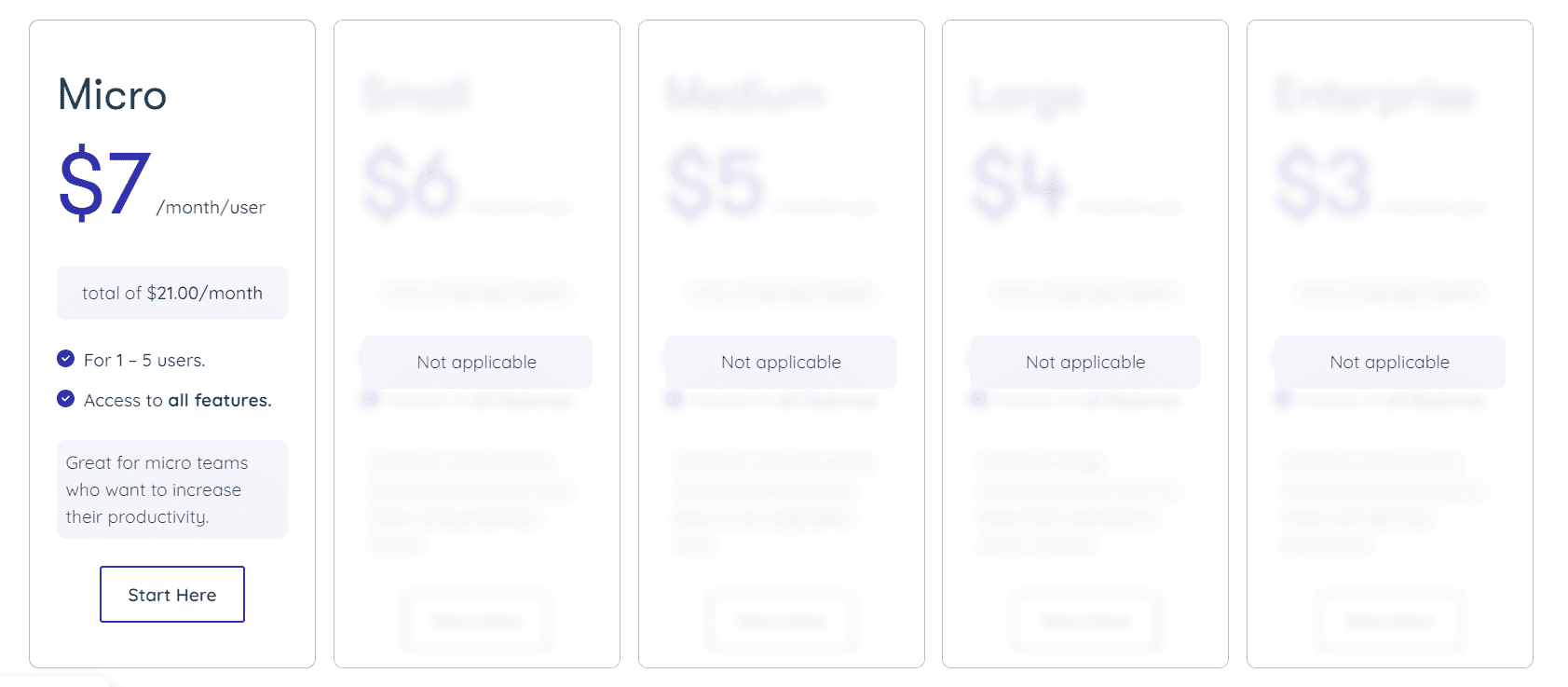Click the checkmark icon beside "For 1 – 5 users"

point(65,358)
